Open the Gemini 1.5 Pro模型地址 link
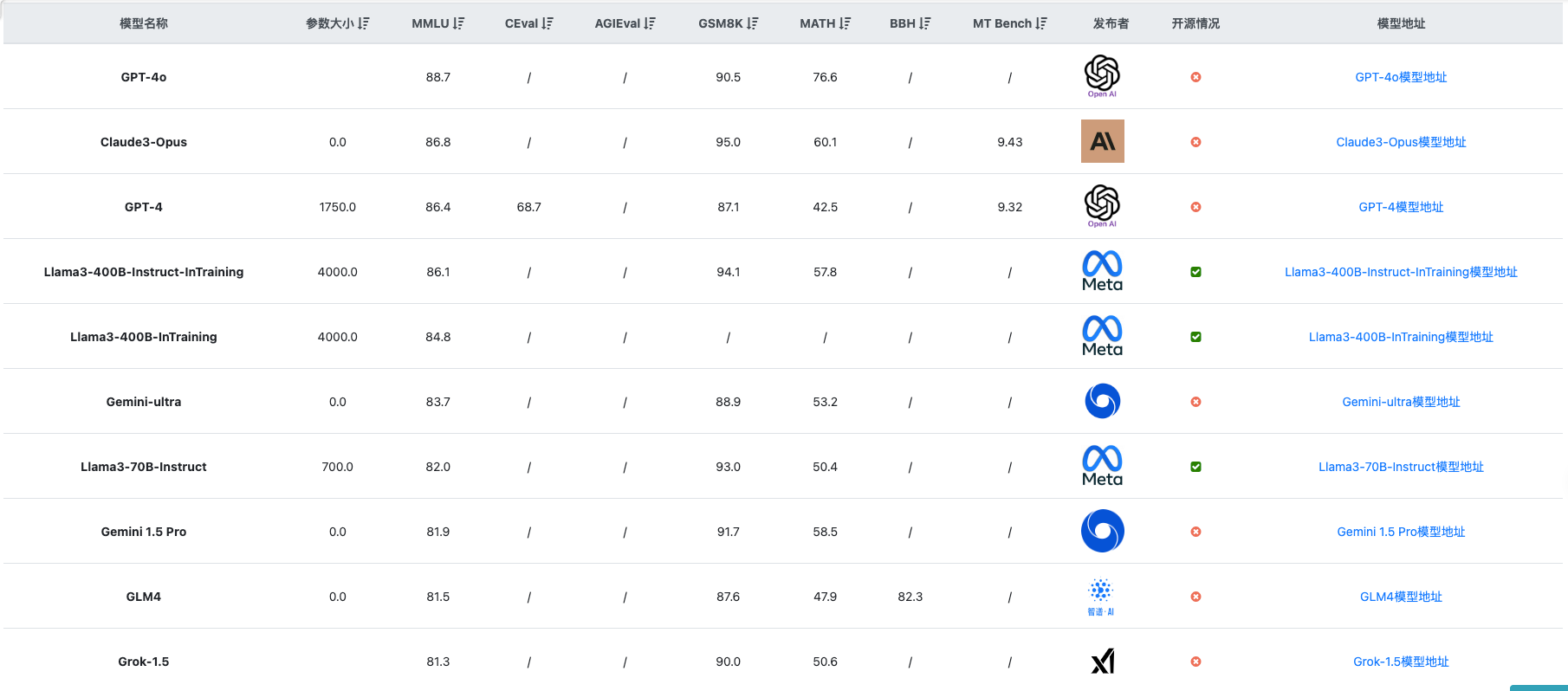The height and width of the screenshot is (691, 1568). pyautogui.click(x=1401, y=532)
